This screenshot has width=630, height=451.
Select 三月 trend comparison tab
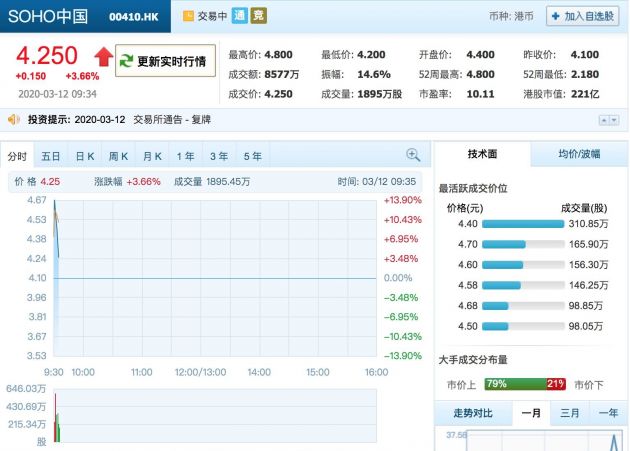click(569, 413)
